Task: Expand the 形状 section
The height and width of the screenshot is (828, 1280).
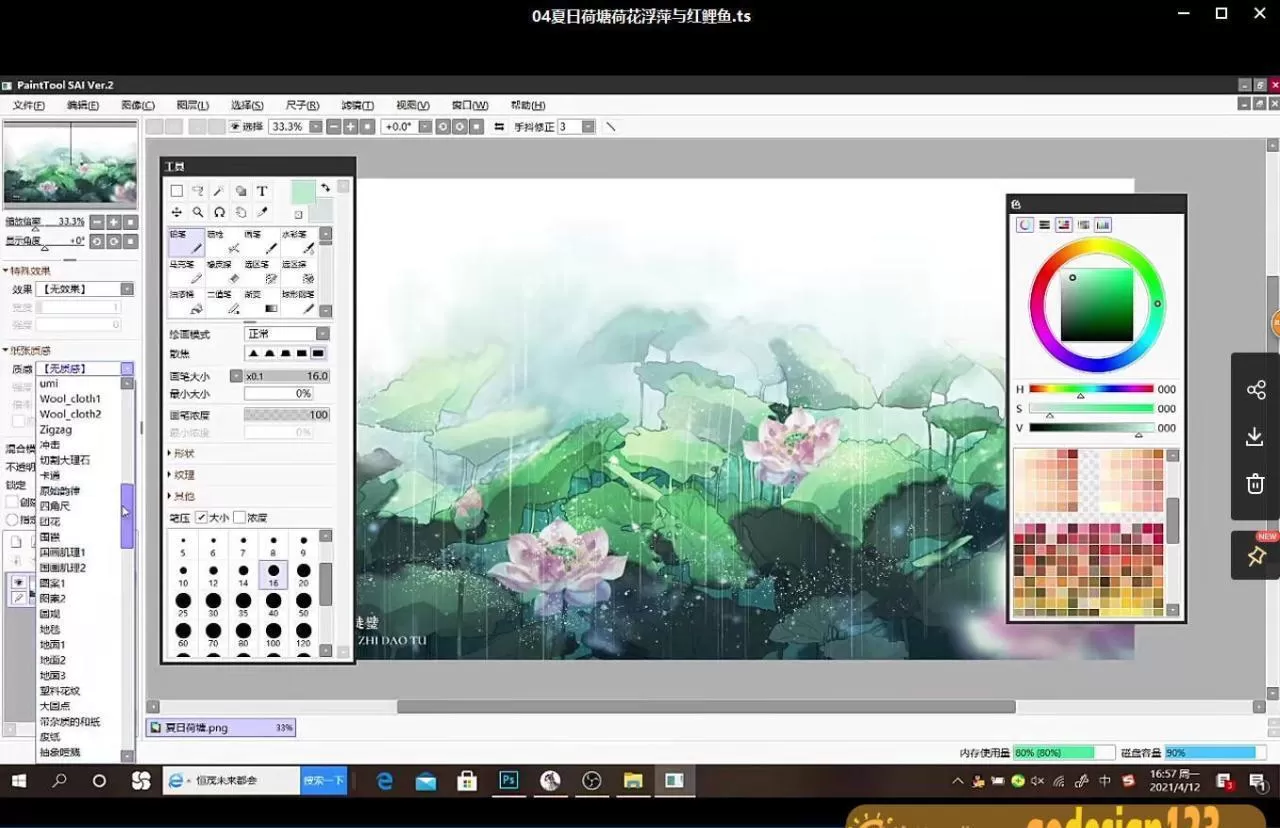Action: pyautogui.click(x=183, y=454)
